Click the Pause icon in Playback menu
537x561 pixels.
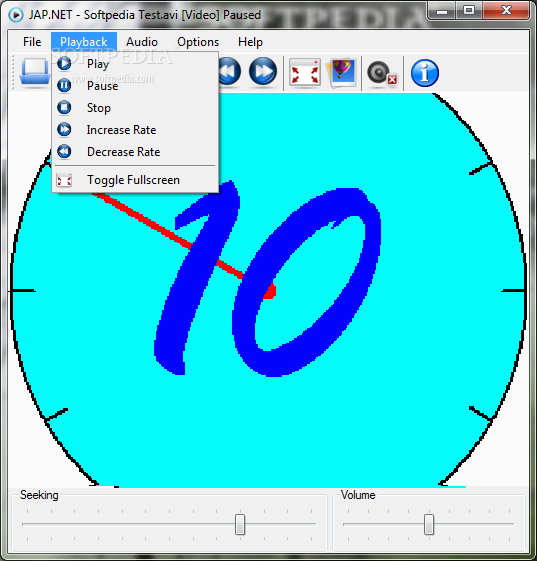point(64,86)
